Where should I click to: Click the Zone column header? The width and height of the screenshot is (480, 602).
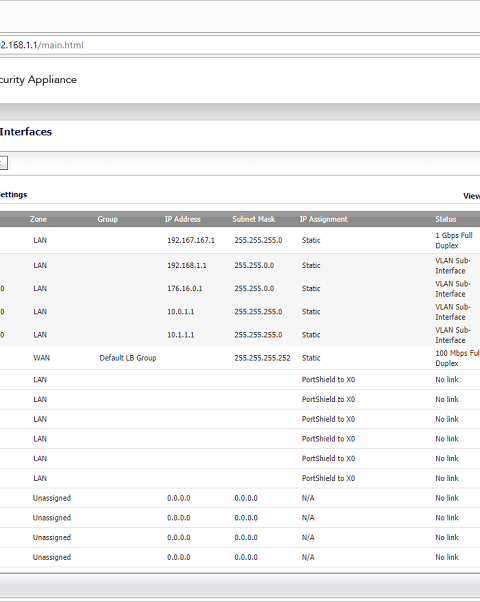(38, 219)
